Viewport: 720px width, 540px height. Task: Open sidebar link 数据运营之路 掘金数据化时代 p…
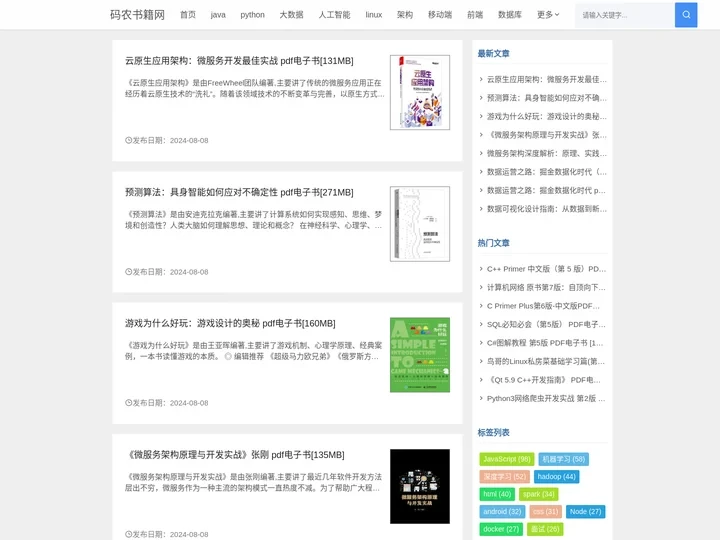[546, 190]
